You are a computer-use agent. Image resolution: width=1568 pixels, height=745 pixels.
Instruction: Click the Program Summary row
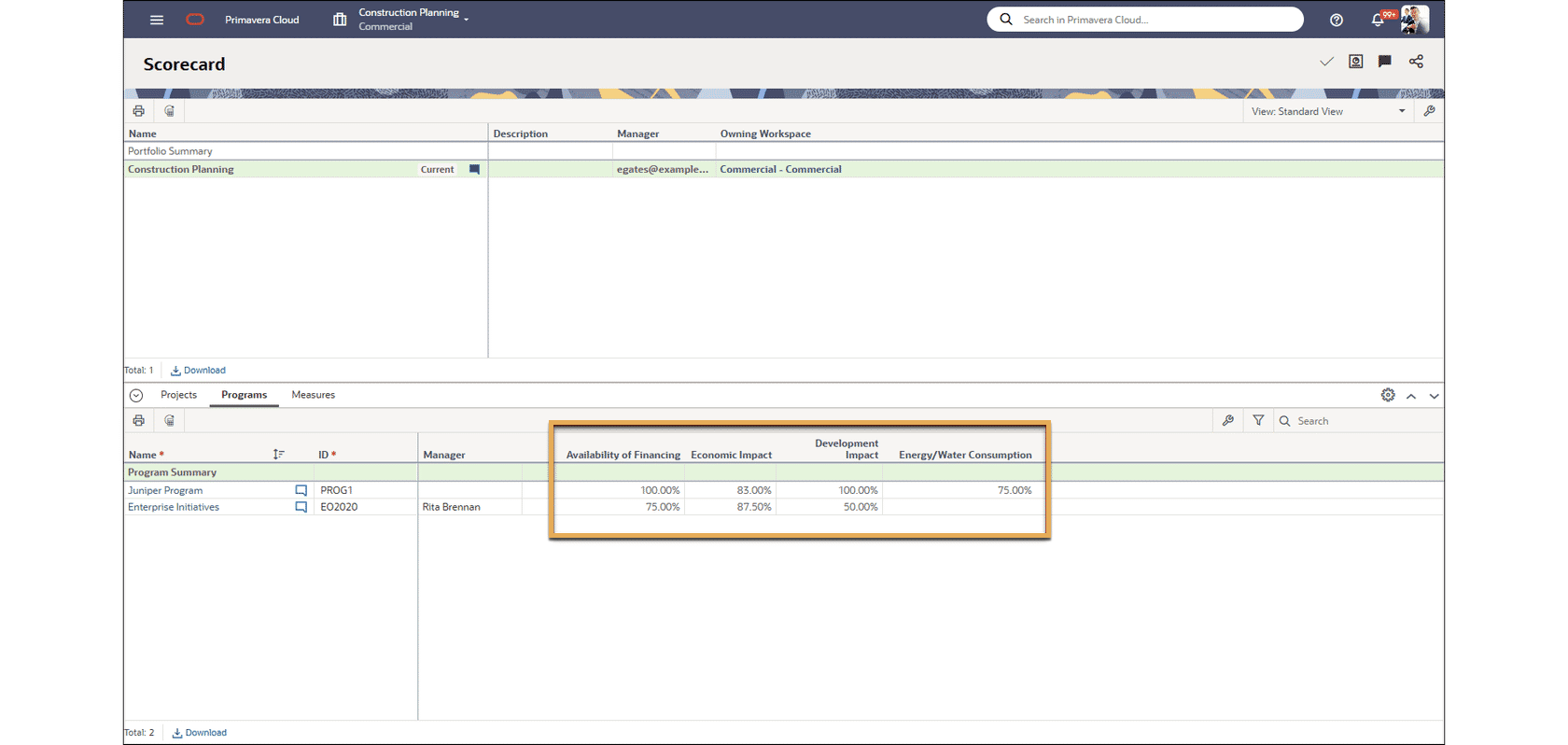coord(784,472)
